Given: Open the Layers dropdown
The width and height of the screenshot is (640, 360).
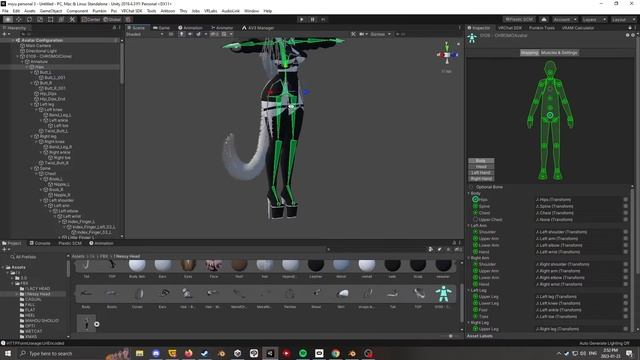Looking at the screenshot, I should [x=593, y=19].
